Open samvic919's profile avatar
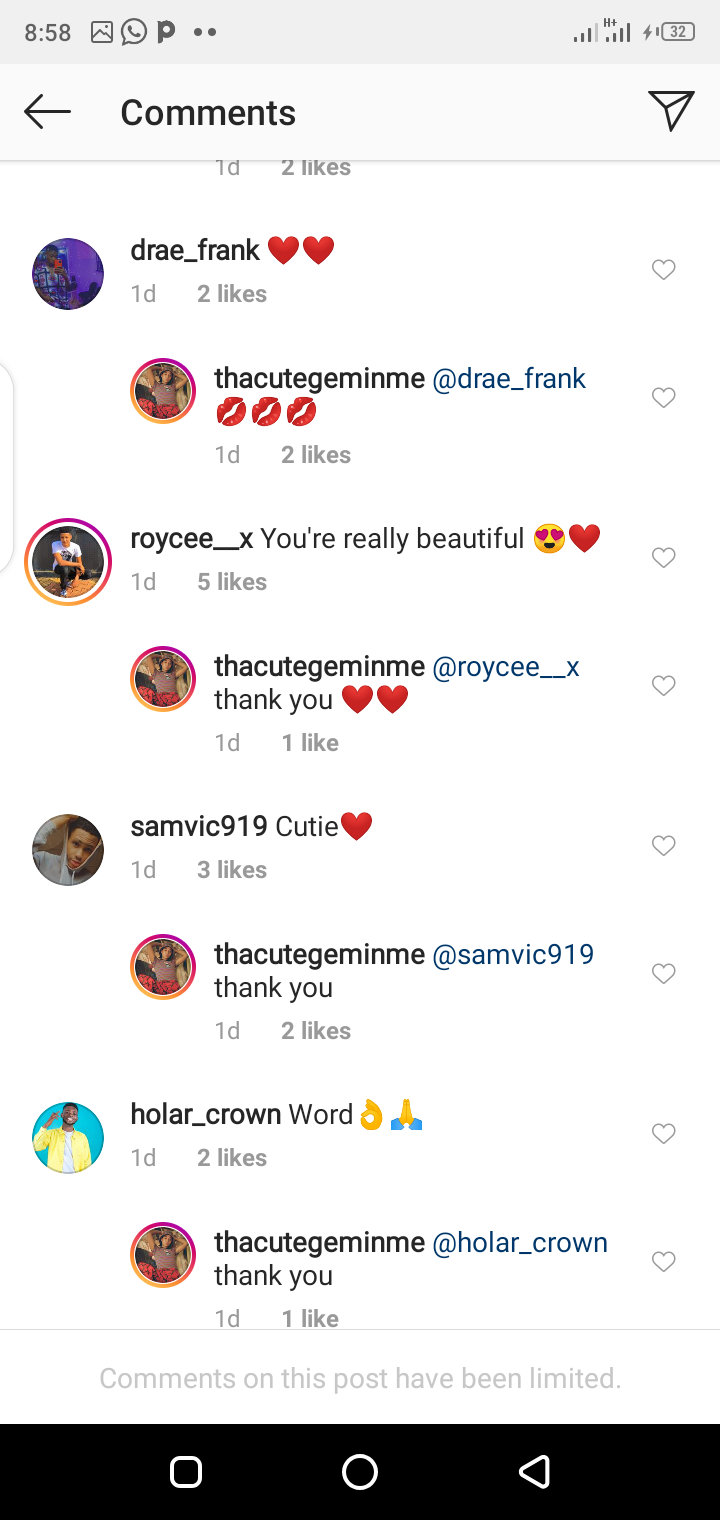 68,850
